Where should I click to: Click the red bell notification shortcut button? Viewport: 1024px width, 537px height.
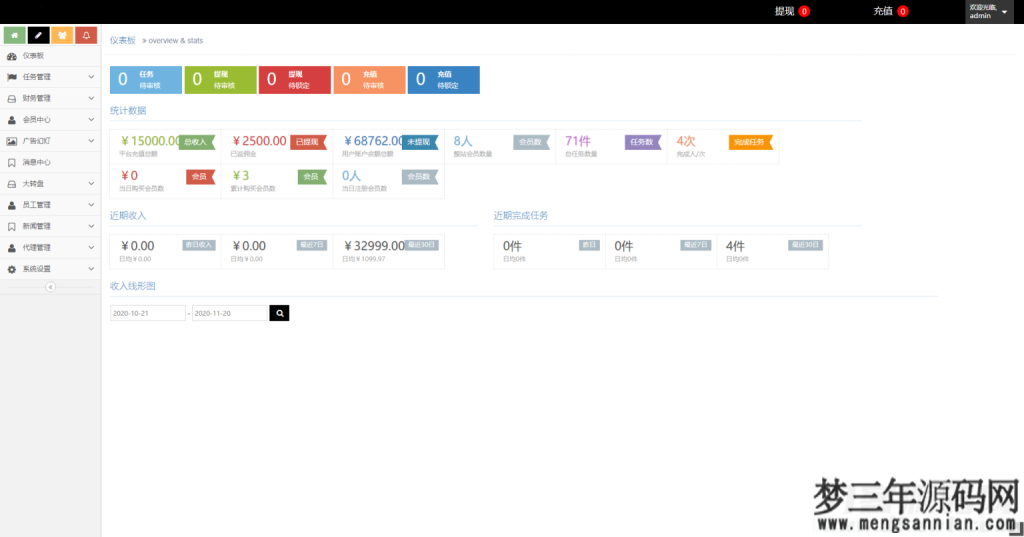pyautogui.click(x=86, y=35)
